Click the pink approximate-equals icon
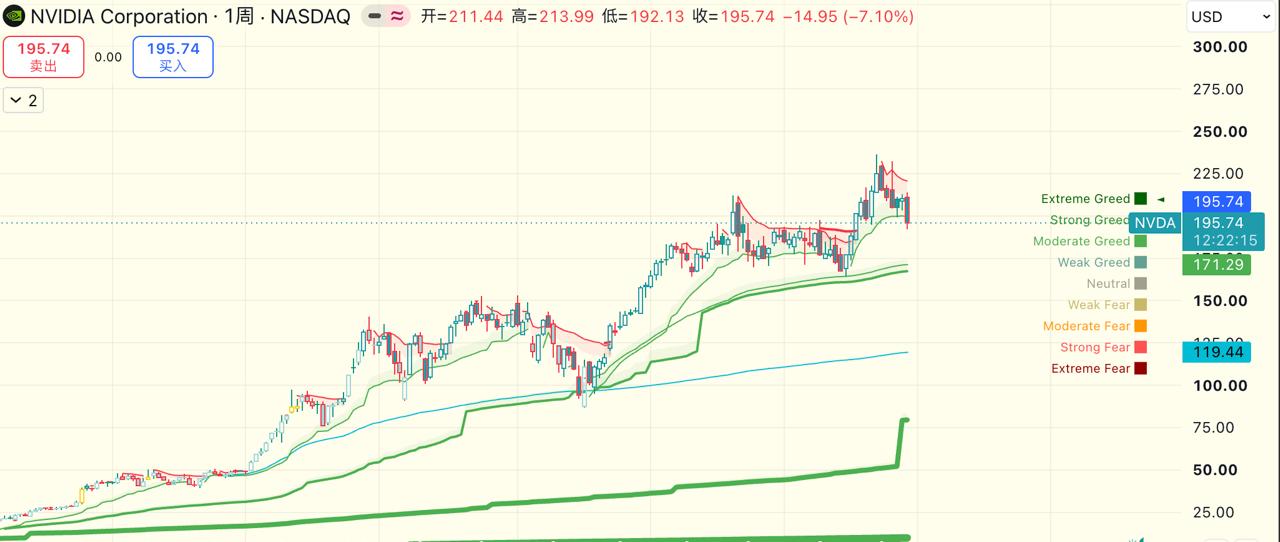Viewport: 1280px width, 542px height. coord(397,17)
